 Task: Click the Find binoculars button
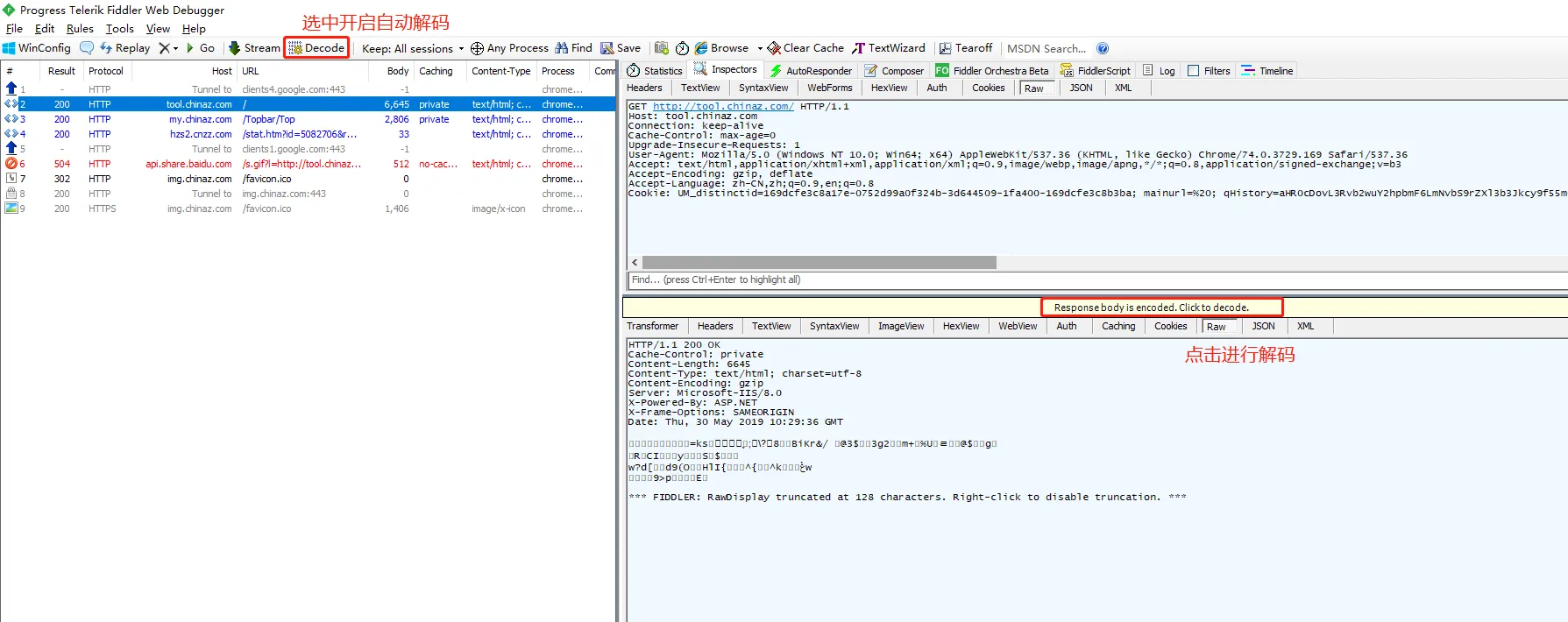tap(573, 48)
